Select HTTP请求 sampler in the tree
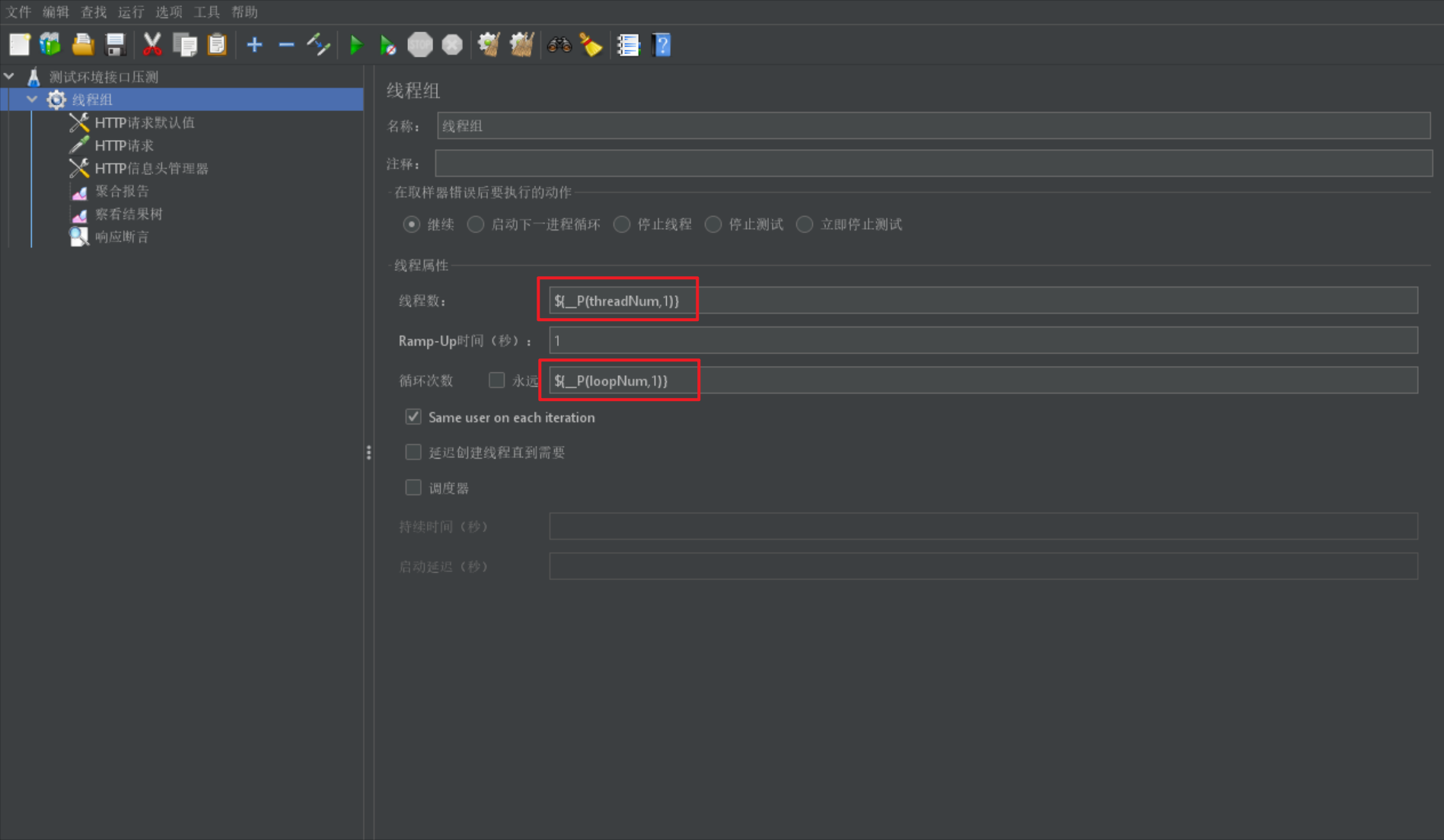 124,145
